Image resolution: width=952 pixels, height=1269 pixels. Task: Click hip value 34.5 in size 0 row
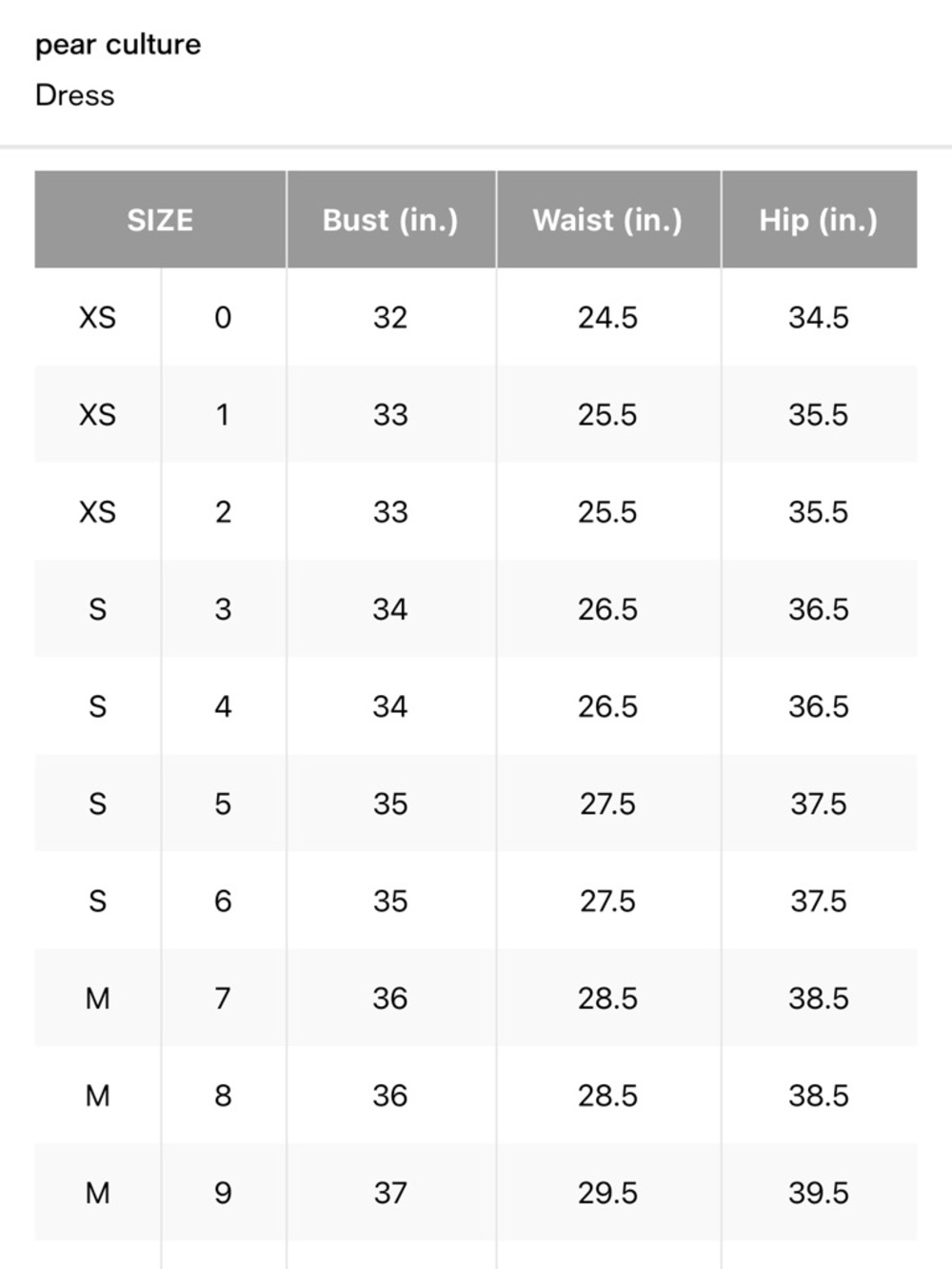[819, 317]
